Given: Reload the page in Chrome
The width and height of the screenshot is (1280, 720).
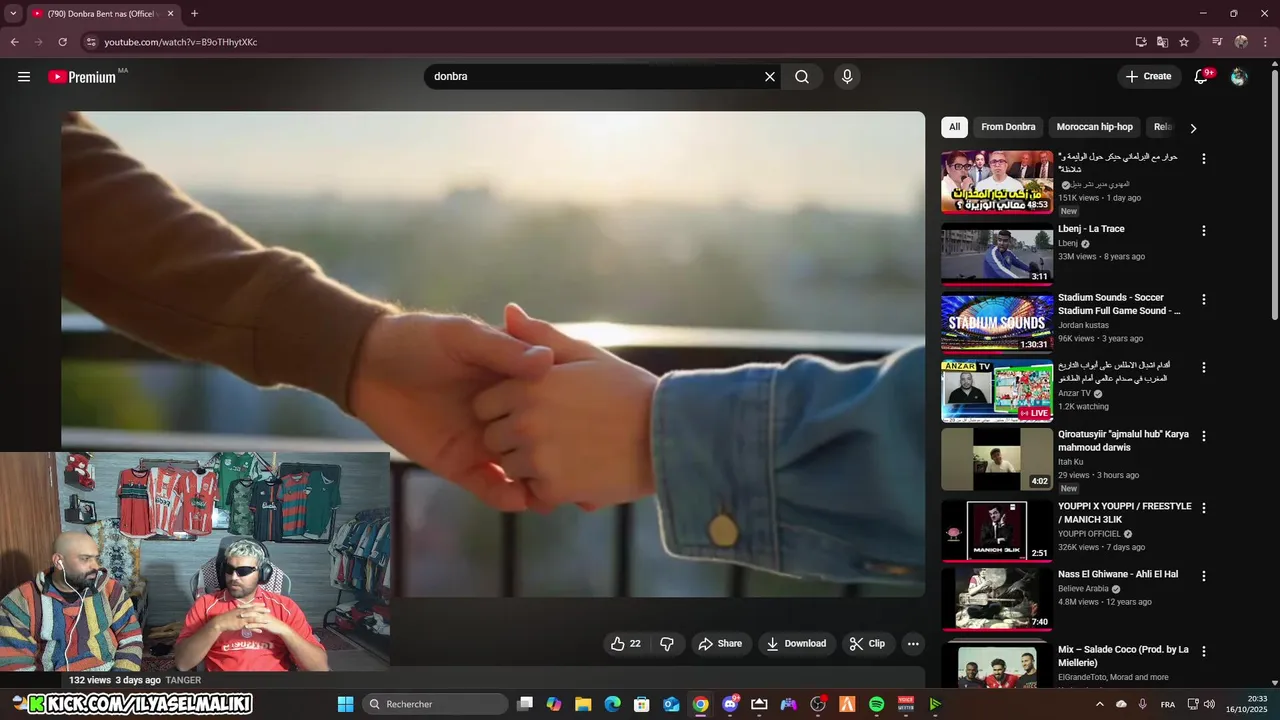Looking at the screenshot, I should tap(62, 42).
